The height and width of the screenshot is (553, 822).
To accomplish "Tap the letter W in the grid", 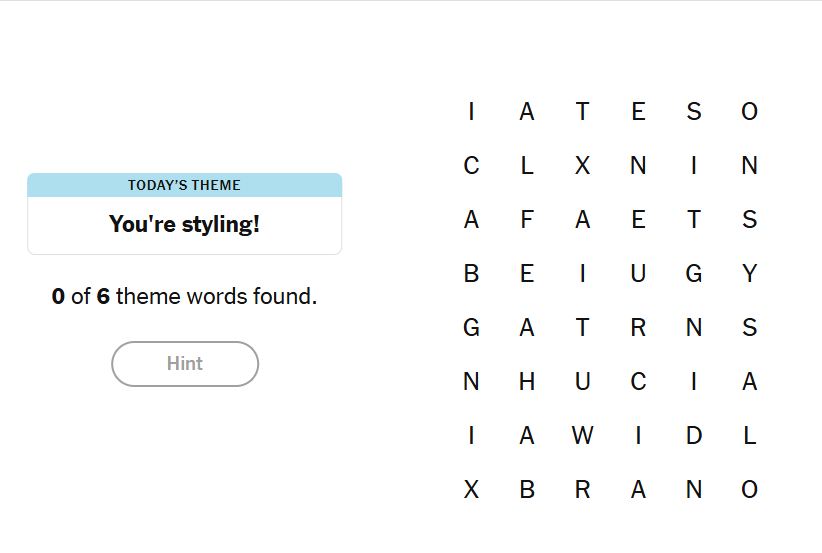I will click(583, 436).
